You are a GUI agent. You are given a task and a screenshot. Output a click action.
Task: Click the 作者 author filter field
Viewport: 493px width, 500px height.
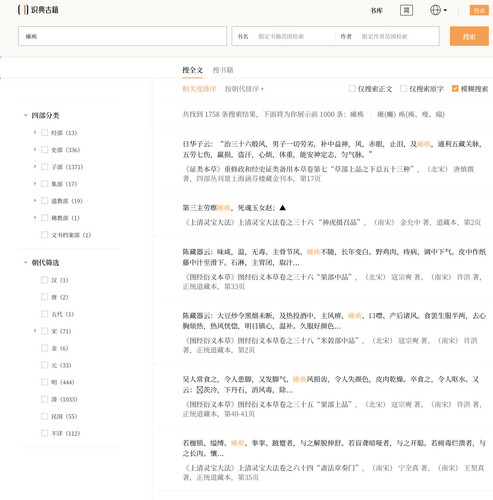pos(388,36)
